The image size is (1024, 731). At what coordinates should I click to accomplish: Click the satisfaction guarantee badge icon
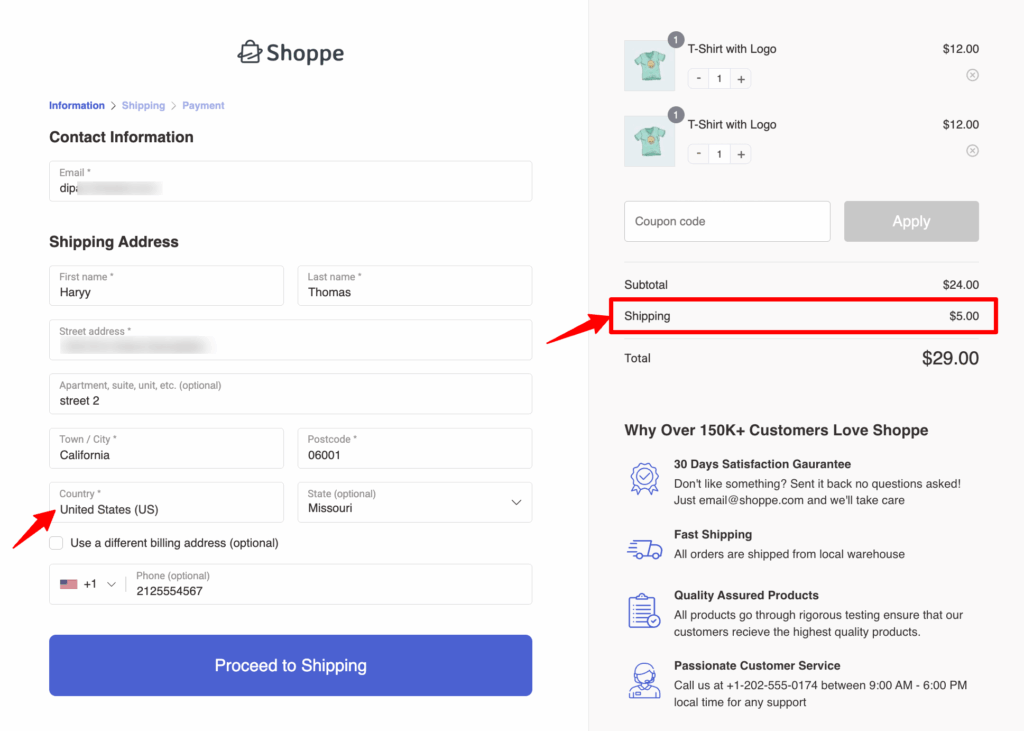pyautogui.click(x=644, y=478)
